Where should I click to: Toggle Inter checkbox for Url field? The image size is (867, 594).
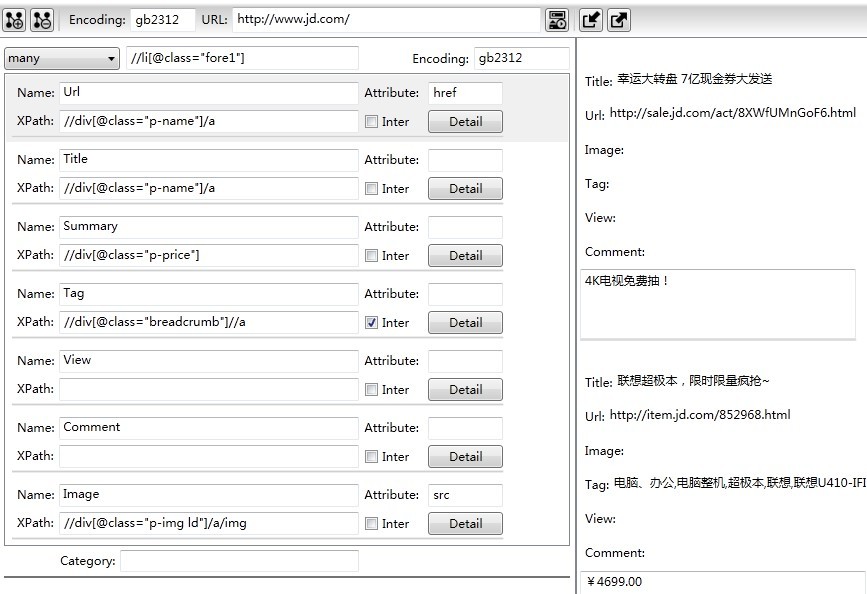[x=372, y=122]
